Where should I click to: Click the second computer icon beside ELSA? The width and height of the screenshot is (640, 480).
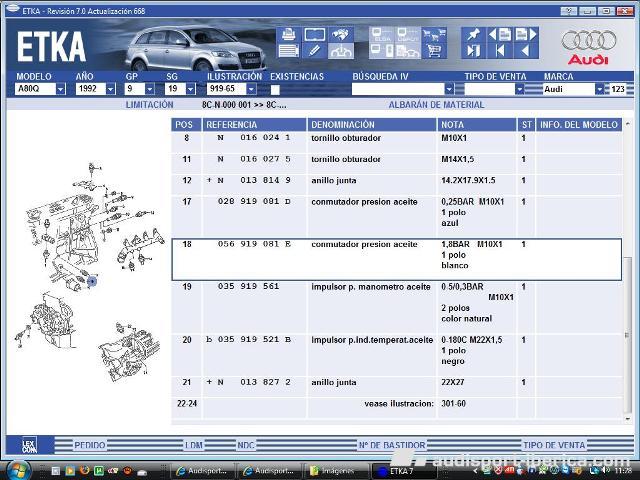408,35
